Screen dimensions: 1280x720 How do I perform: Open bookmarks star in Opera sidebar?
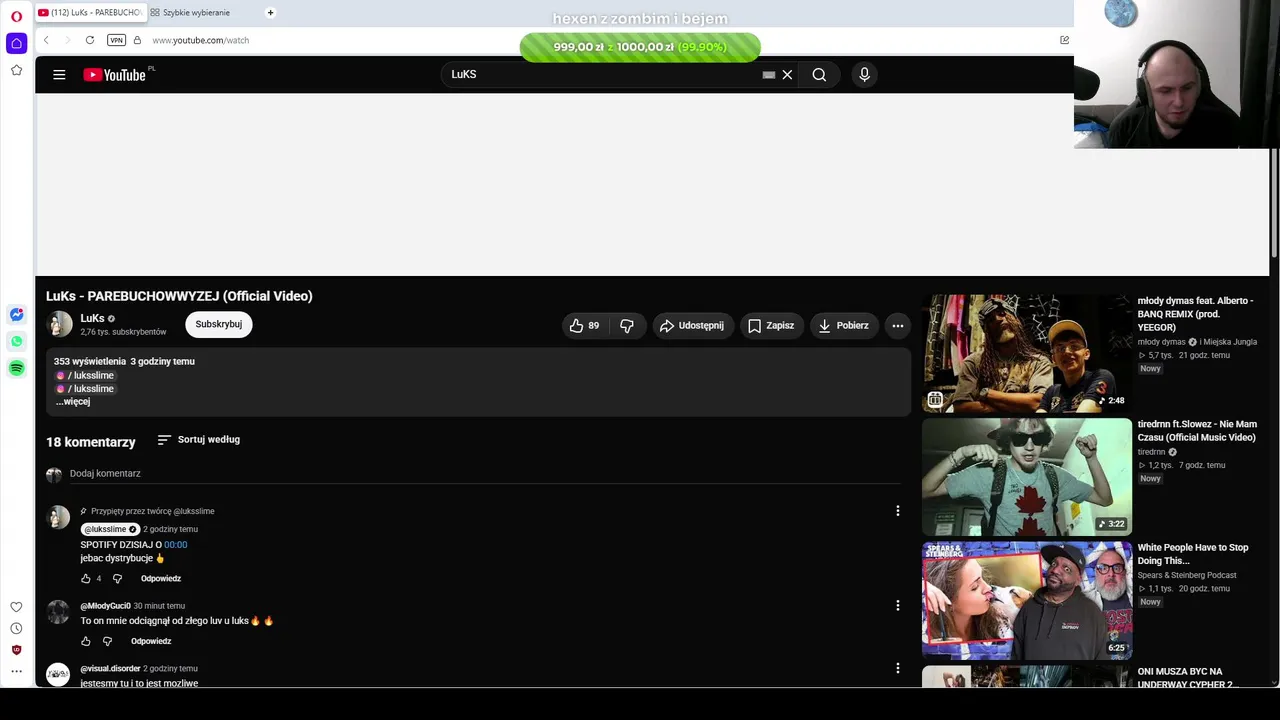tap(16, 70)
